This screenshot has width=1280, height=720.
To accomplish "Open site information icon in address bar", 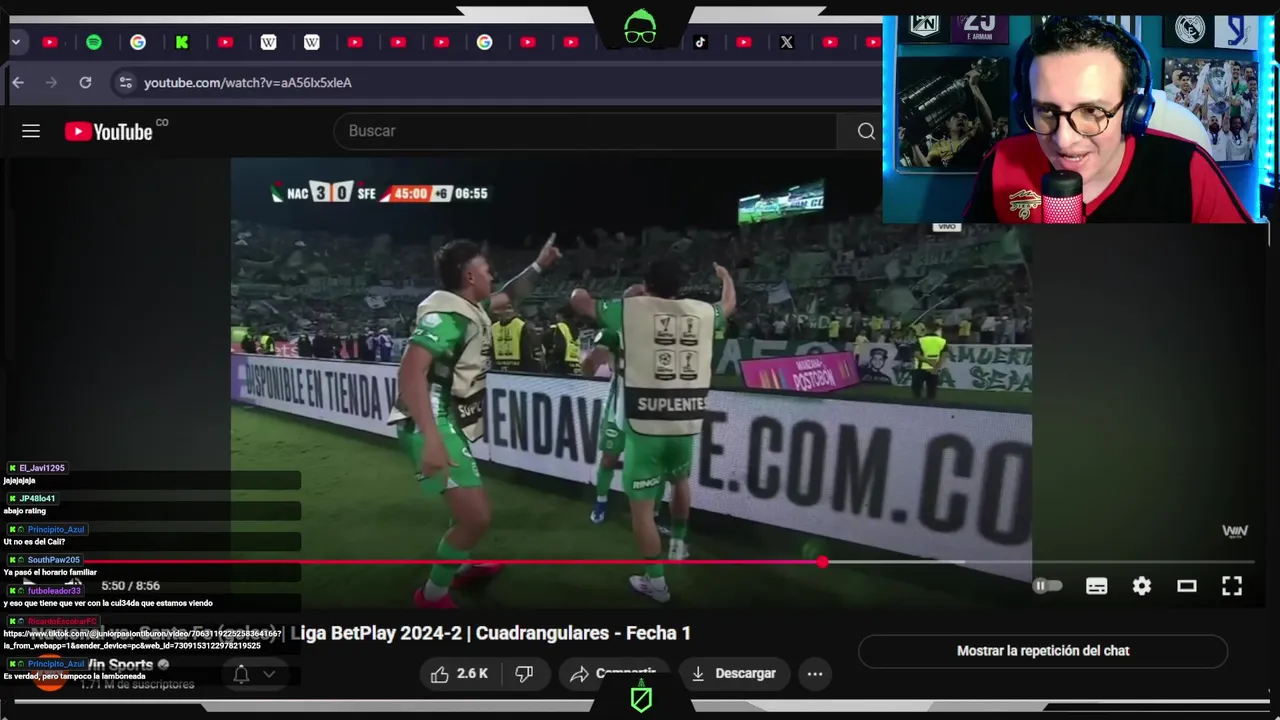I will tap(125, 83).
